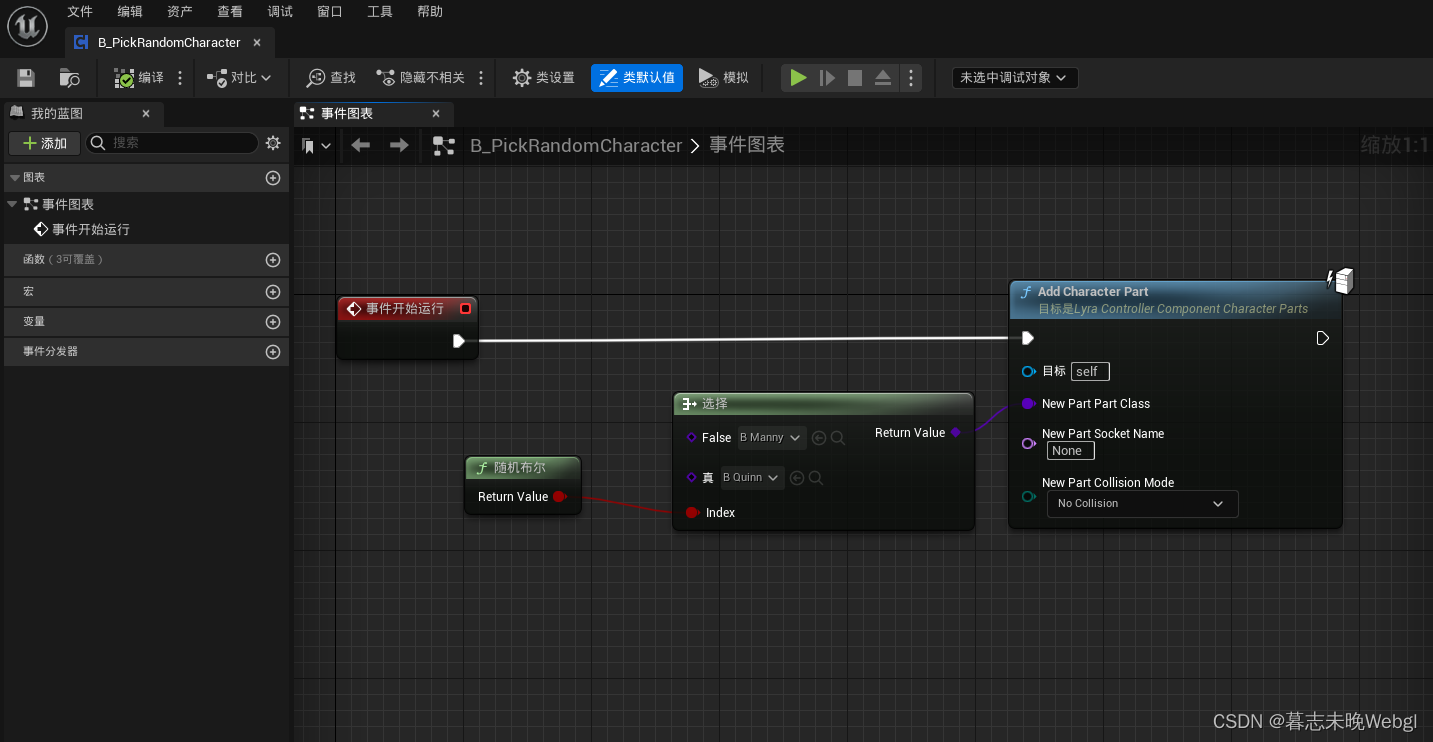Open the 调试 menu
Screen dimensions: 1433x742
[280, 12]
